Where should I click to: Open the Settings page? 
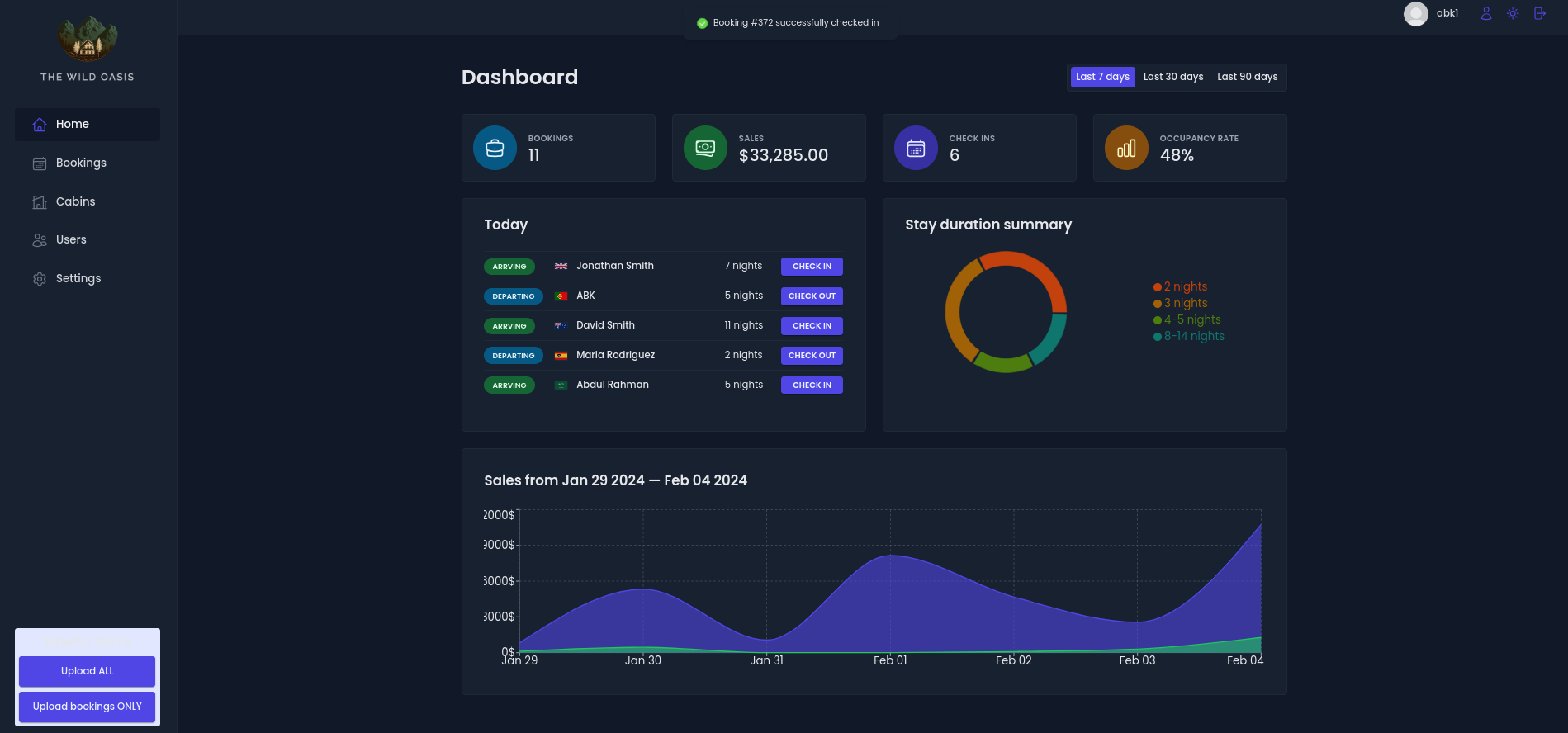pos(88,279)
